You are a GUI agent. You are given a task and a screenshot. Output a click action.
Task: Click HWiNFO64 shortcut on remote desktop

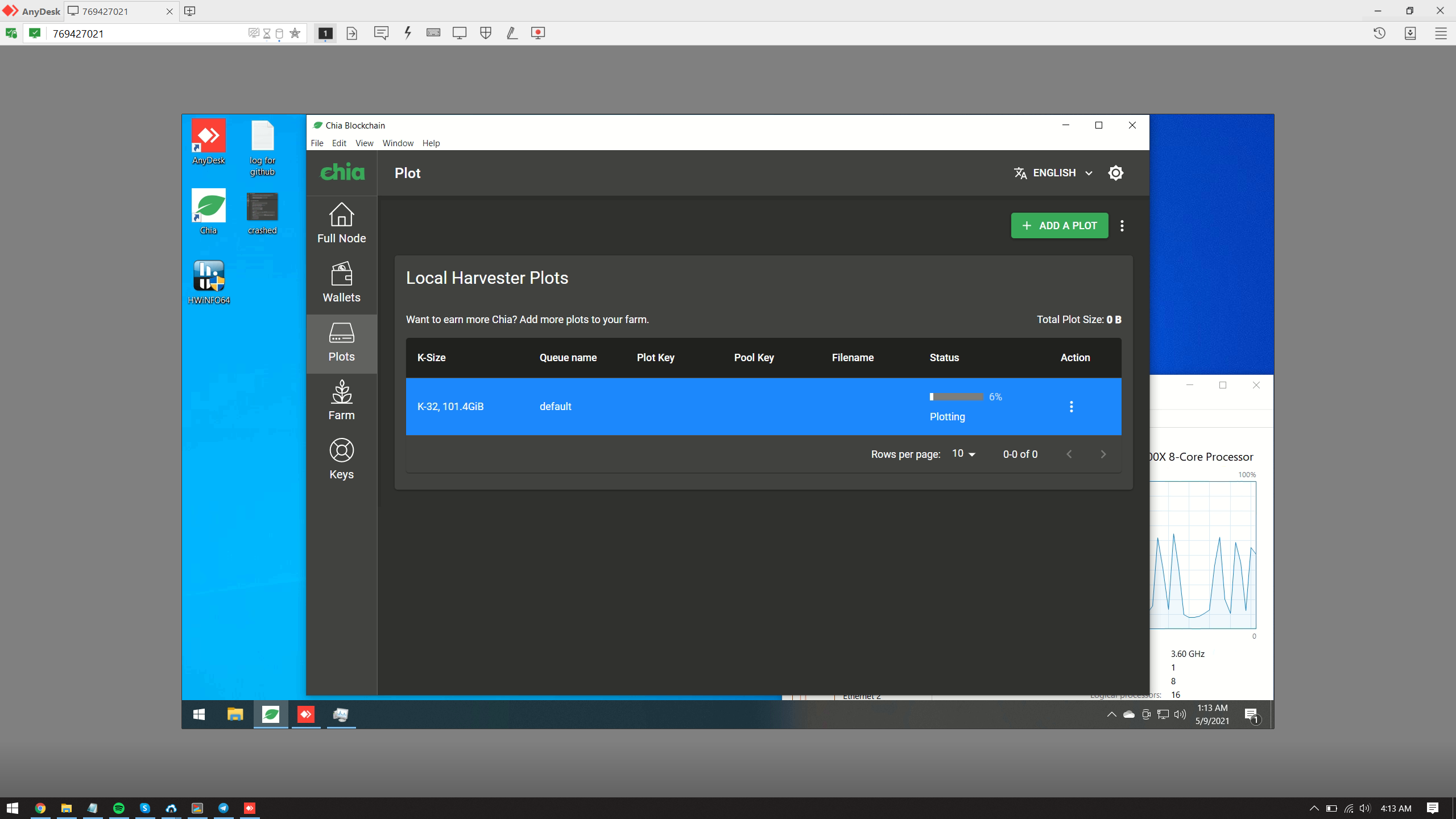(209, 282)
